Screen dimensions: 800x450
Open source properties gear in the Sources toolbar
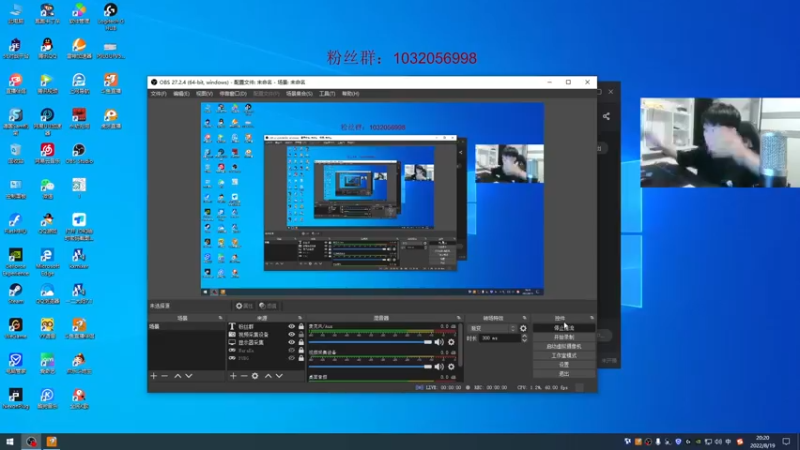coord(255,376)
